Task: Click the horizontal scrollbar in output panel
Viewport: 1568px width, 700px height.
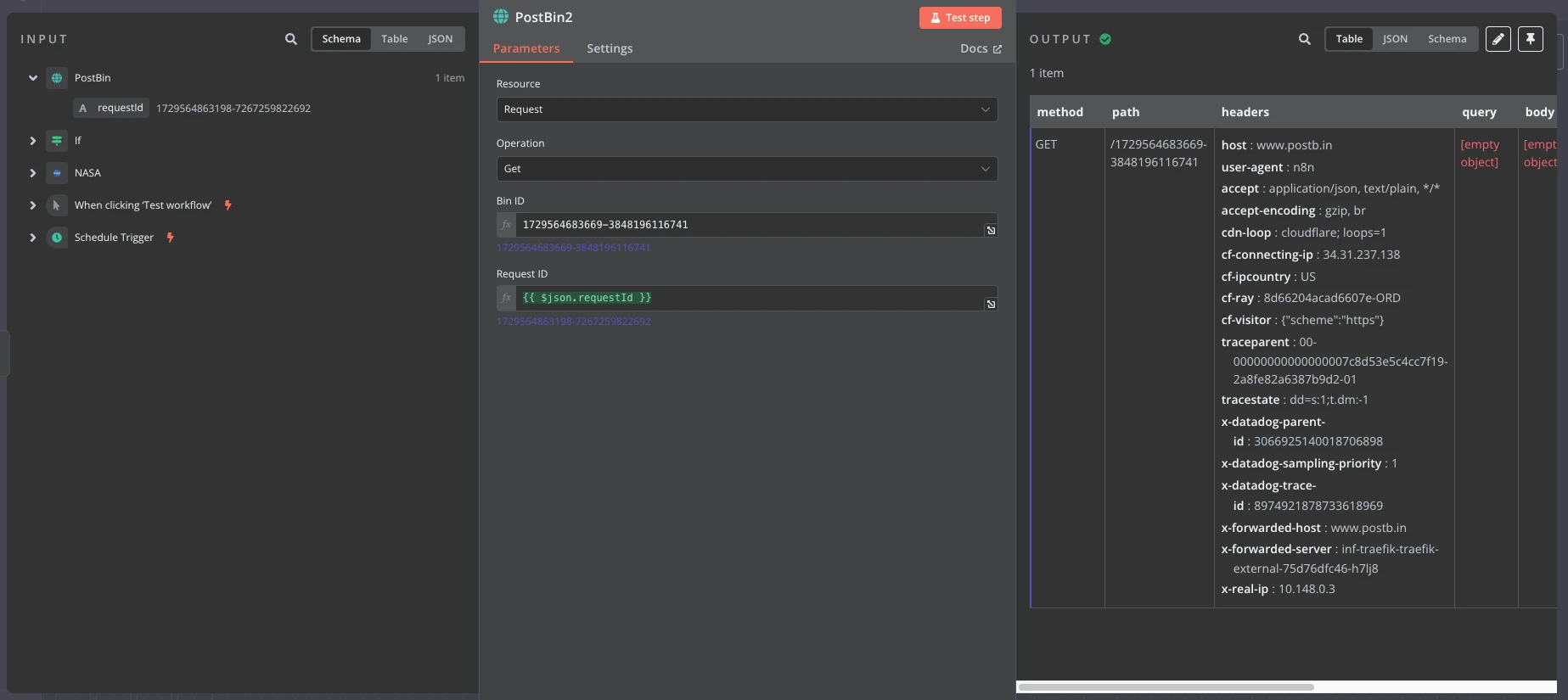Action: tap(1166, 687)
